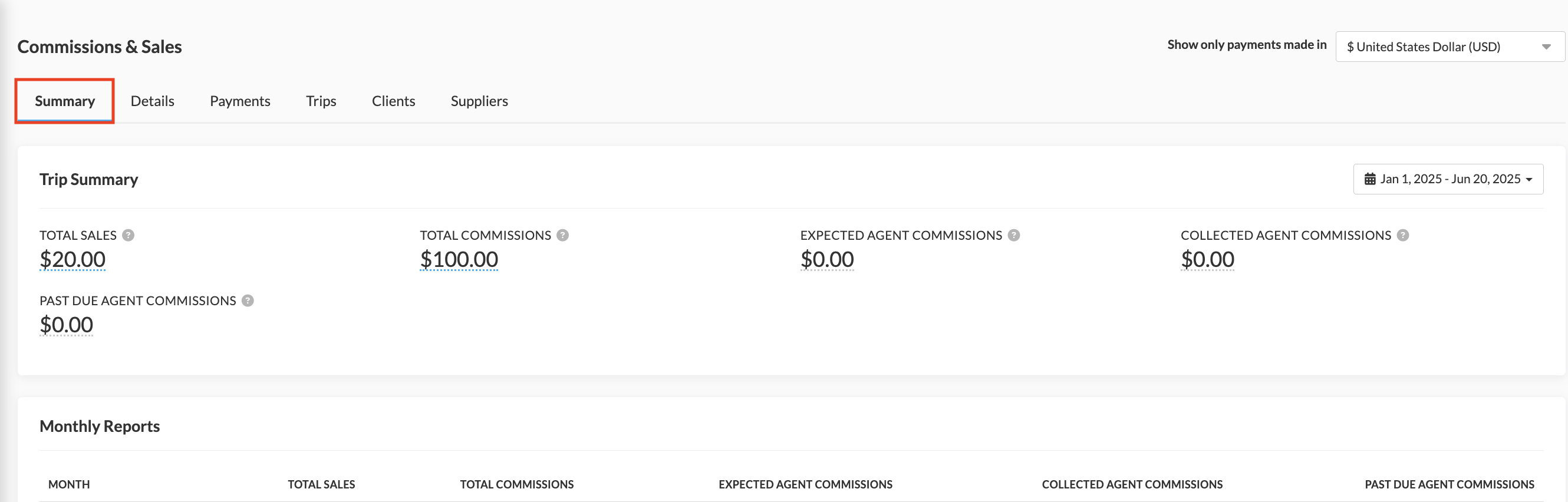Click the caret arrow of currency selector

[x=1546, y=47]
